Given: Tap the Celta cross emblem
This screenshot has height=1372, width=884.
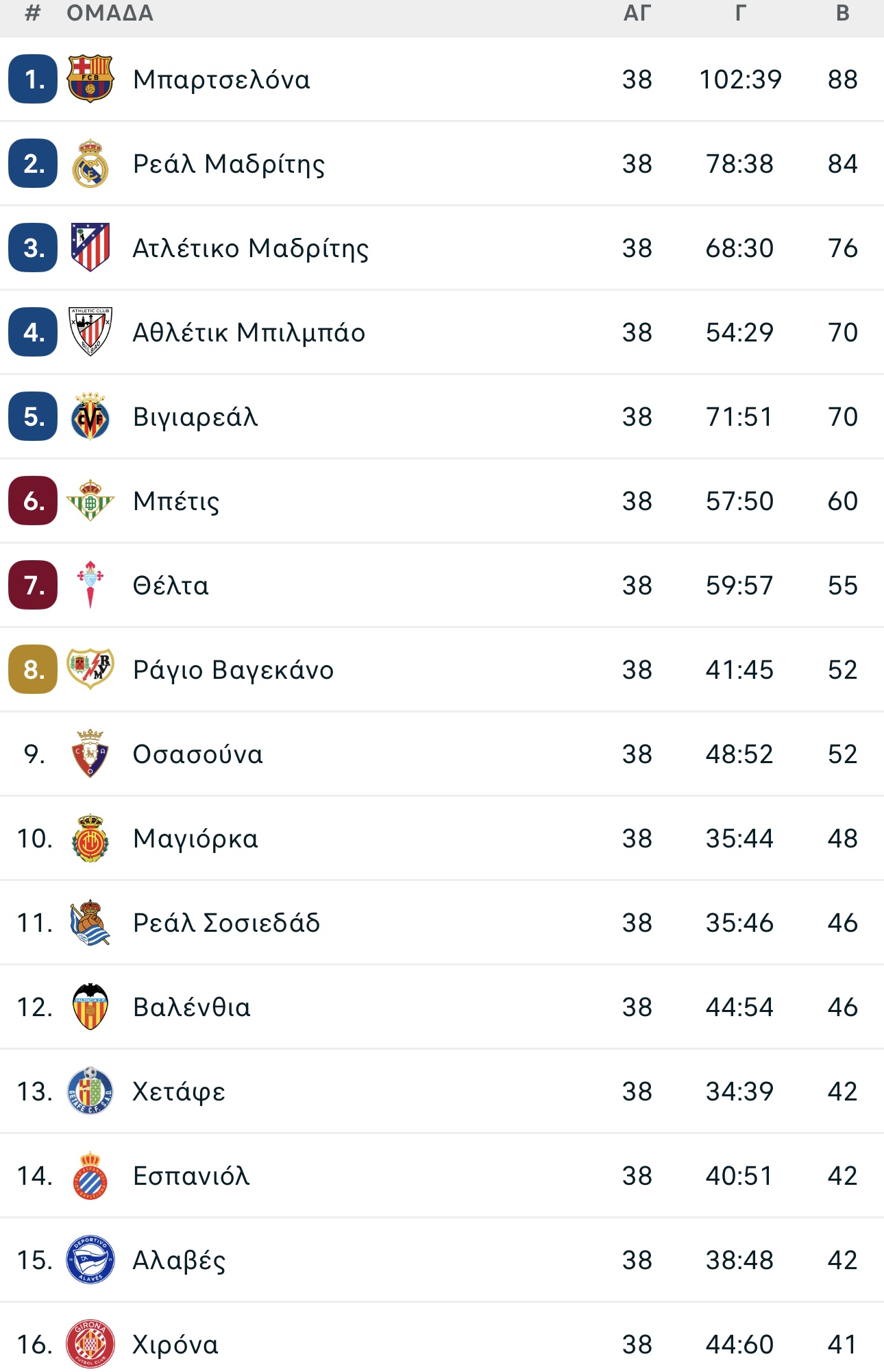Looking at the screenshot, I should [x=90, y=585].
